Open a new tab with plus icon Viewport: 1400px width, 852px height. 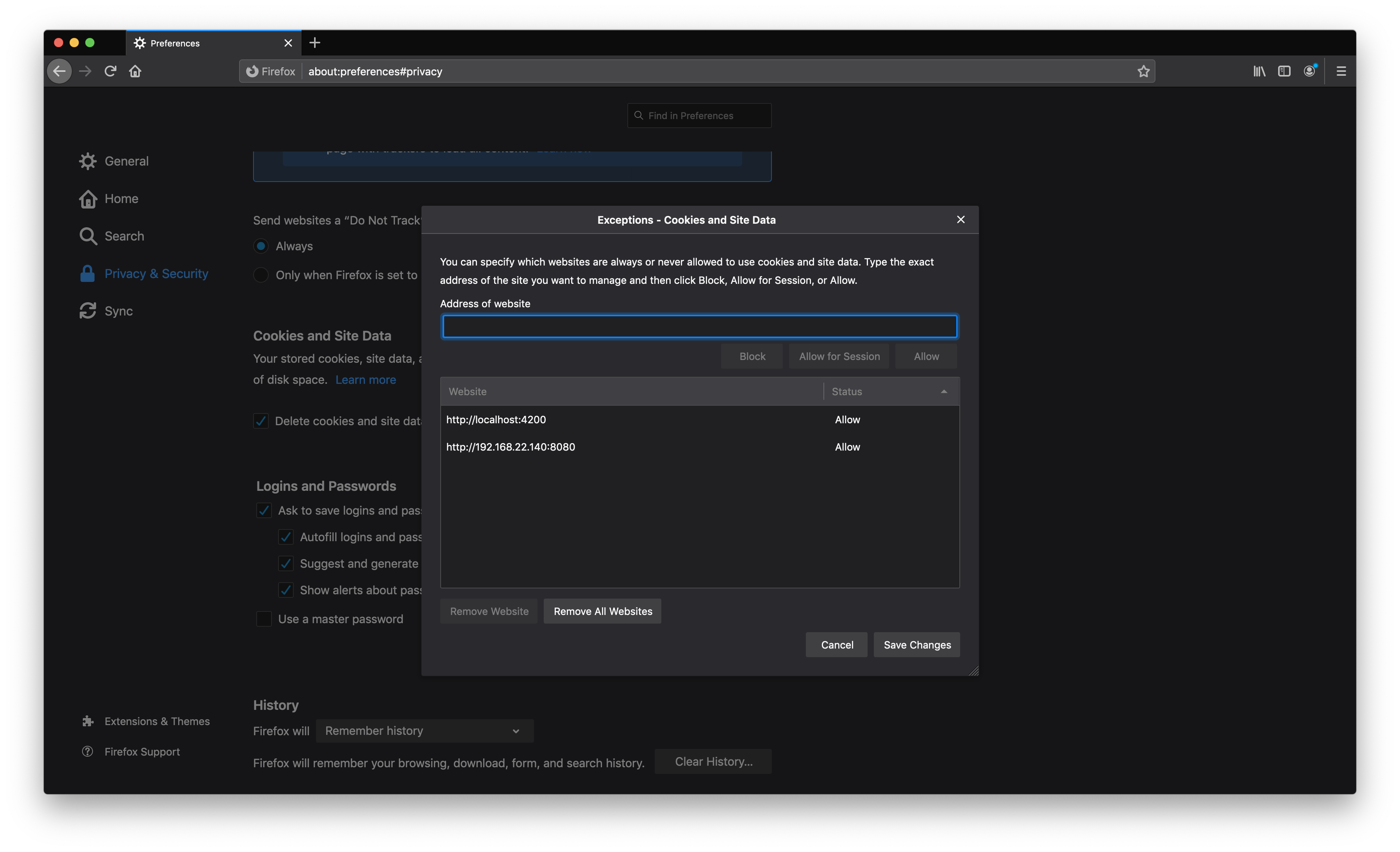(315, 43)
